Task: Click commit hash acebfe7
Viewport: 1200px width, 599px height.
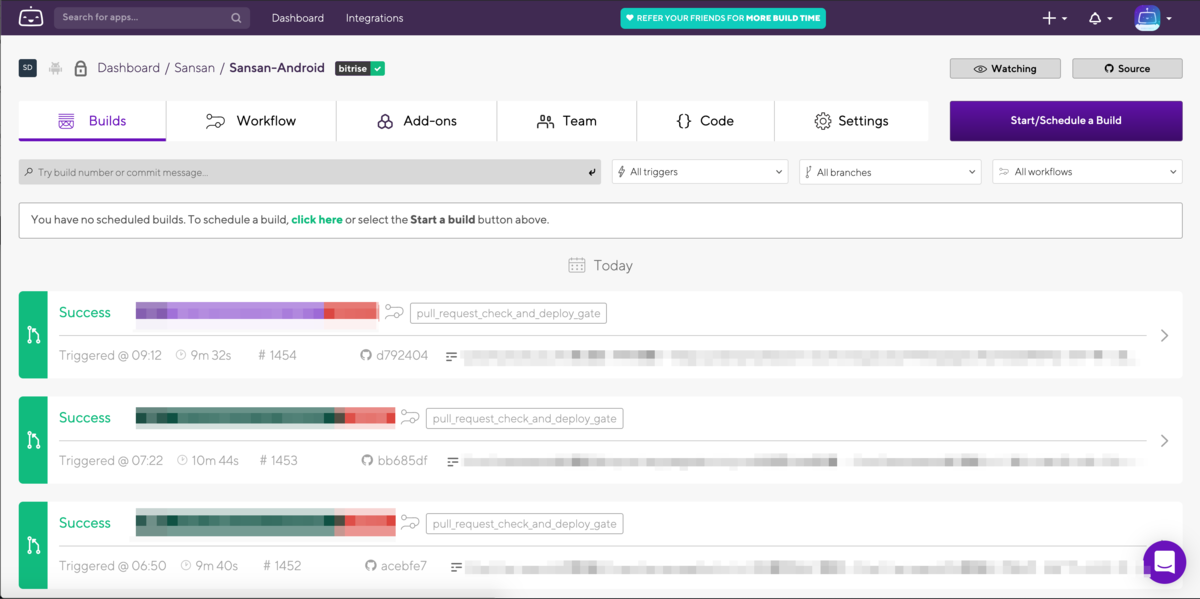Action: [x=404, y=565]
